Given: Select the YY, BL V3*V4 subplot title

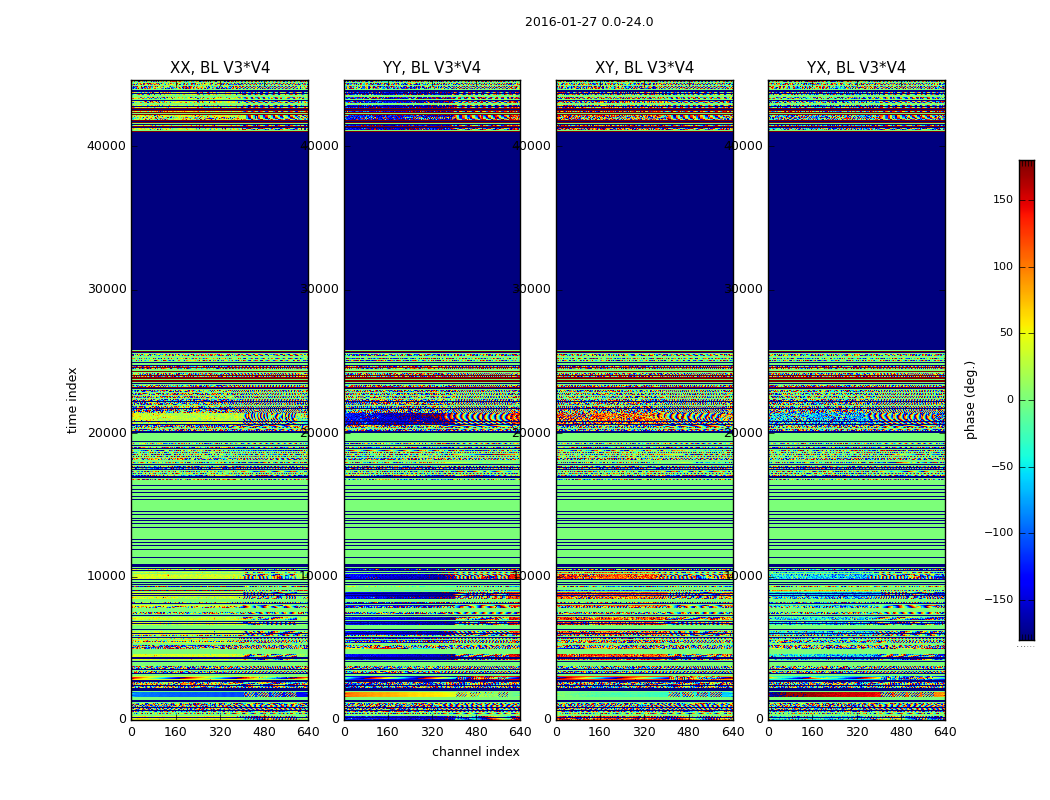Looking at the screenshot, I should click(431, 68).
